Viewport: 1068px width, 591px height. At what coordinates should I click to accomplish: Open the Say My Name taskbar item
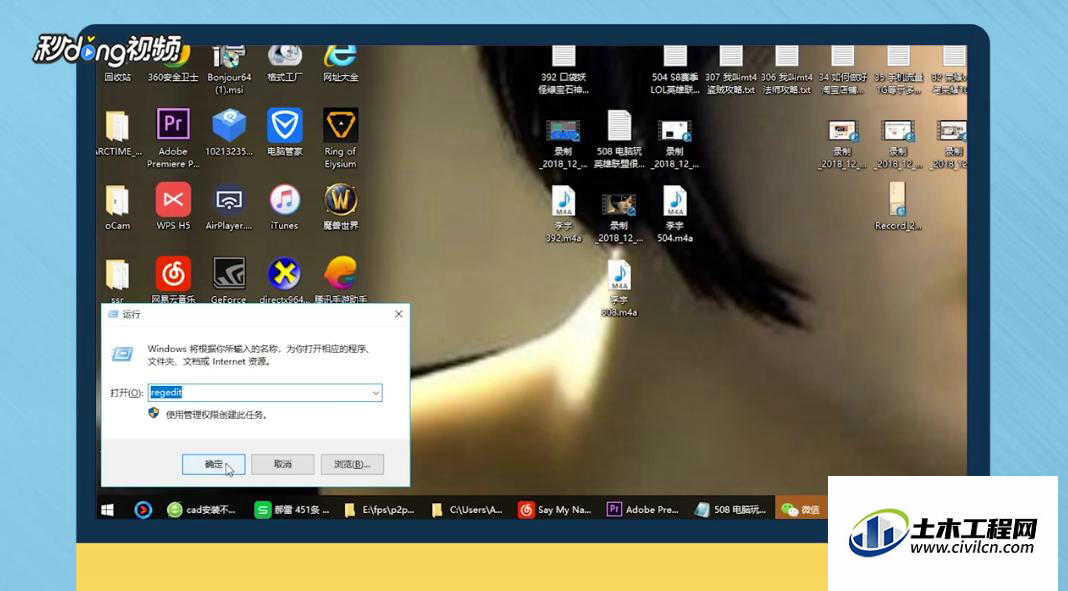555,509
